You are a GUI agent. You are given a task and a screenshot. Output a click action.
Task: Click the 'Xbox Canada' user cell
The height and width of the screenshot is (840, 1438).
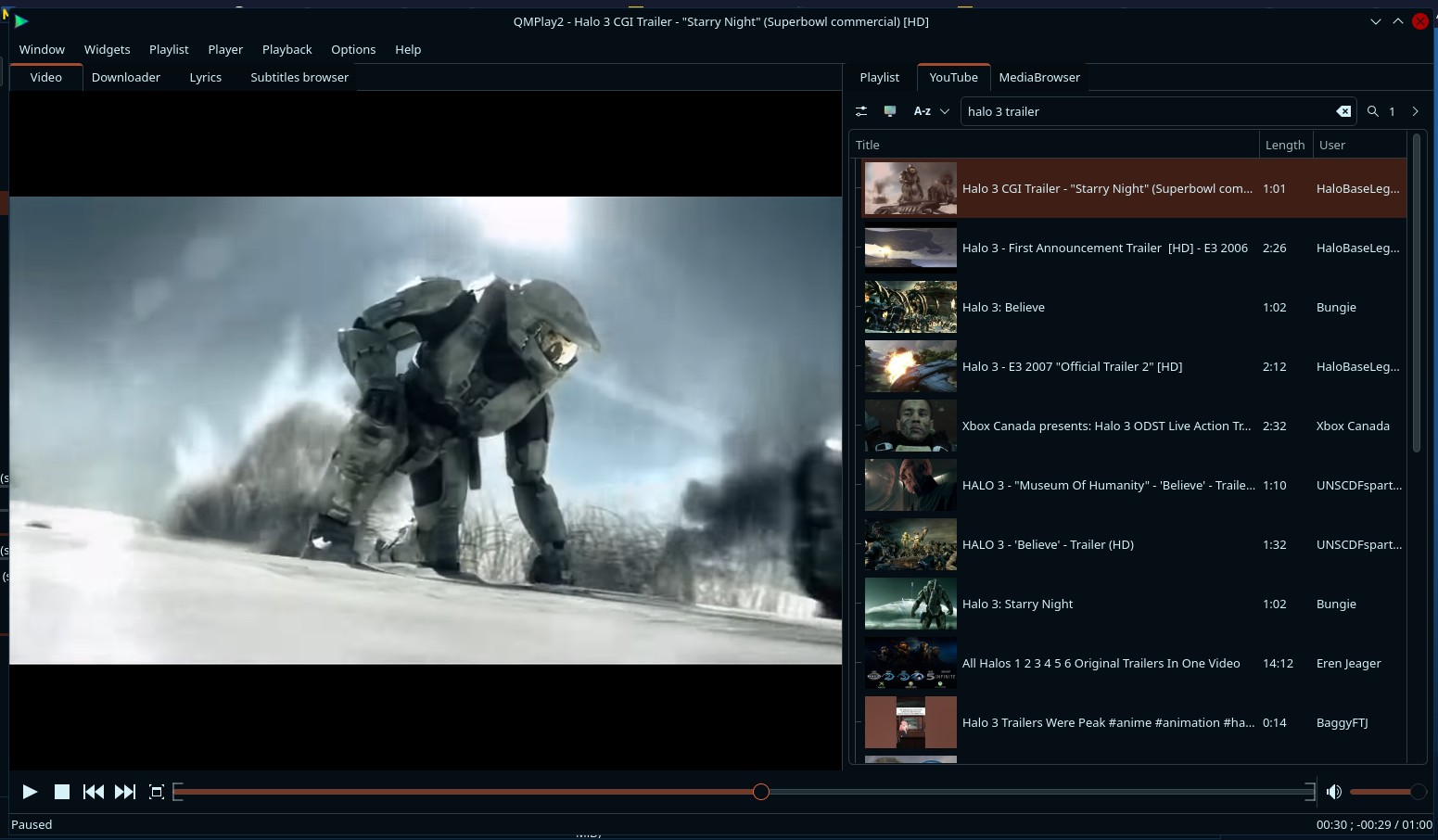(x=1353, y=426)
